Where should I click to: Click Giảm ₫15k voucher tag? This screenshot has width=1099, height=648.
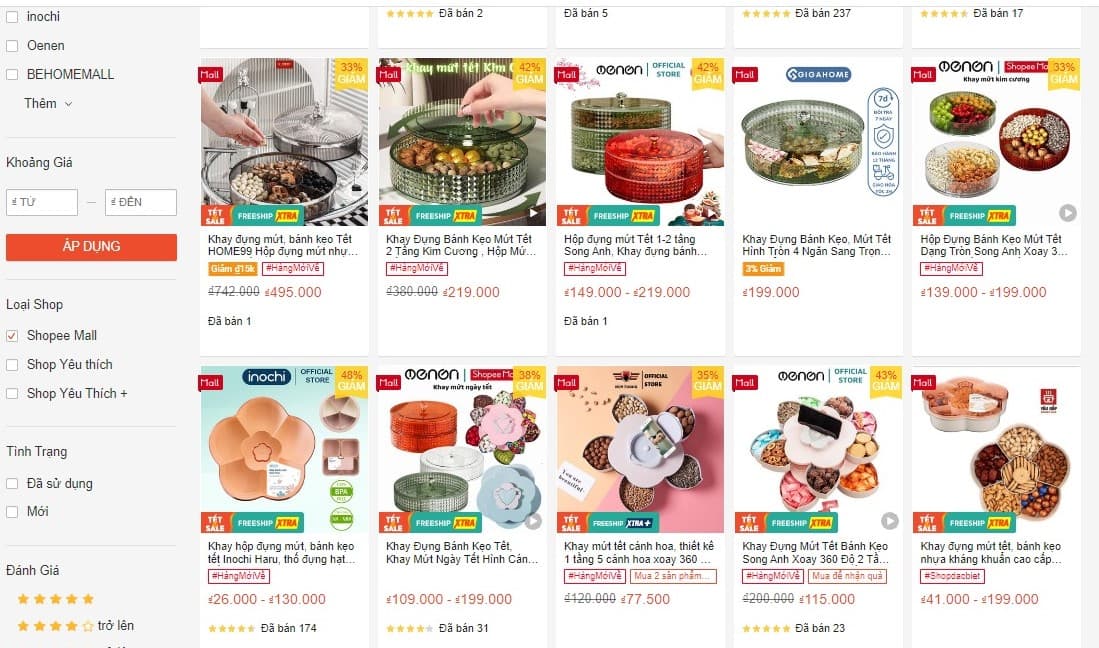tap(233, 268)
